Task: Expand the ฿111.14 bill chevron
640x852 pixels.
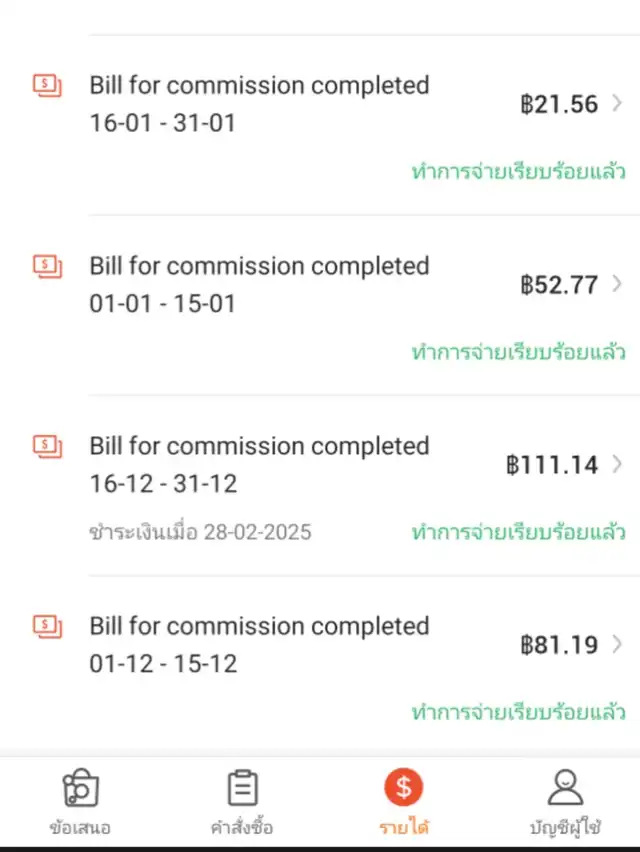Action: click(x=616, y=464)
